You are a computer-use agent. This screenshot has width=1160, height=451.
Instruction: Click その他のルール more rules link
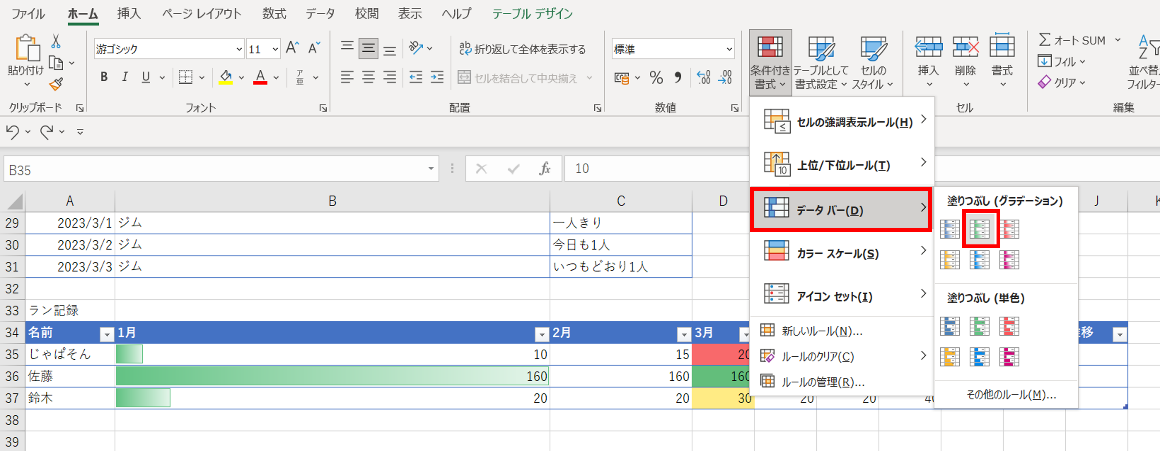pos(1011,394)
